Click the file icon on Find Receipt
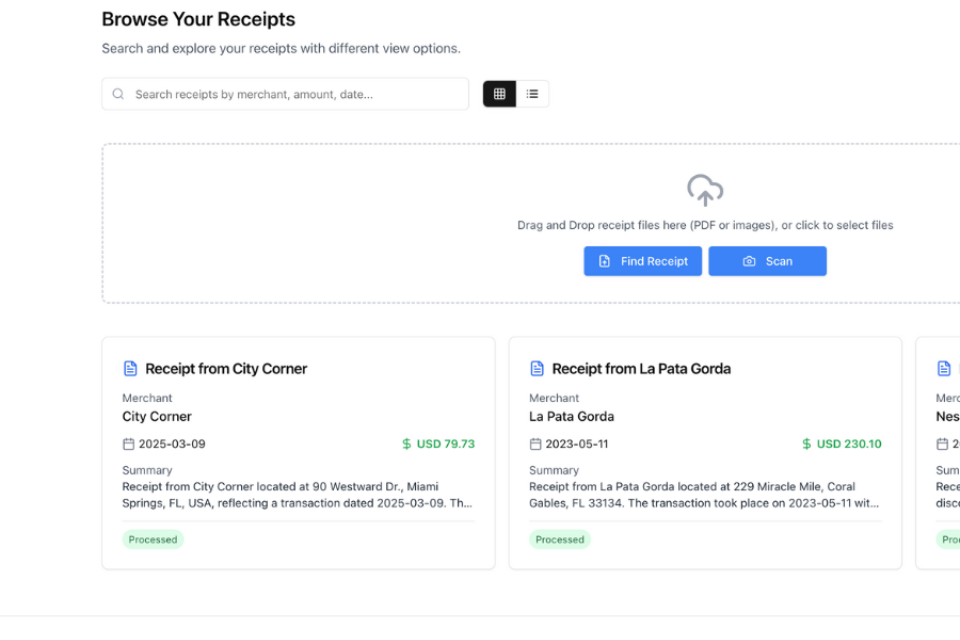This screenshot has width=960, height=640. 604,261
